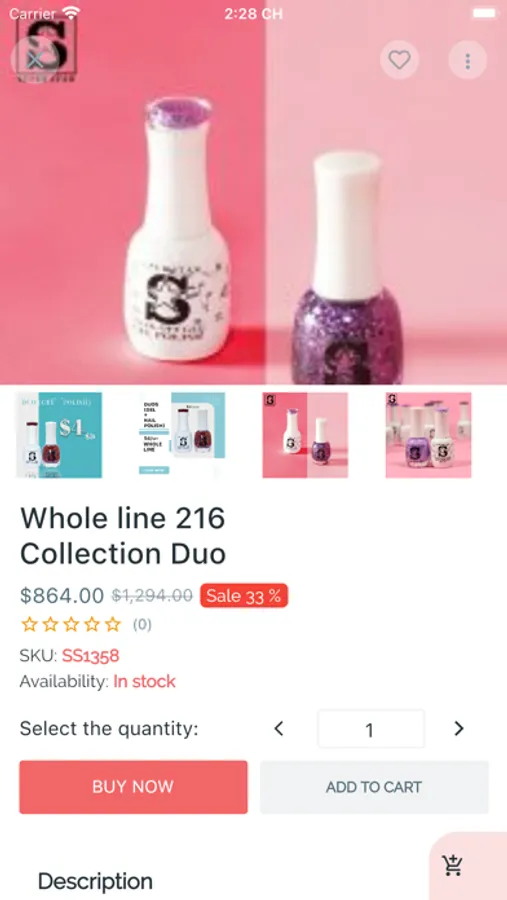Tap the SKU SS1358 link
The height and width of the screenshot is (900, 507).
[91, 655]
